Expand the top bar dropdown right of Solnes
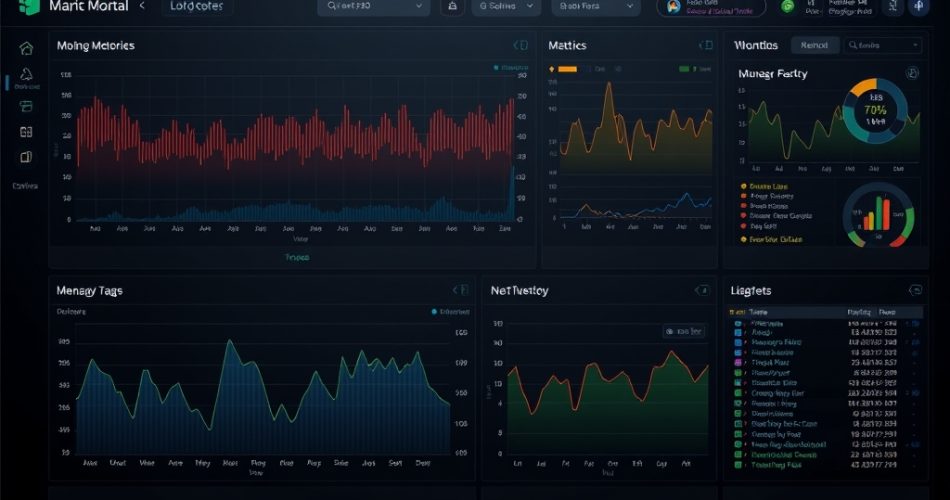This screenshot has height=500, width=950. (x=596, y=6)
